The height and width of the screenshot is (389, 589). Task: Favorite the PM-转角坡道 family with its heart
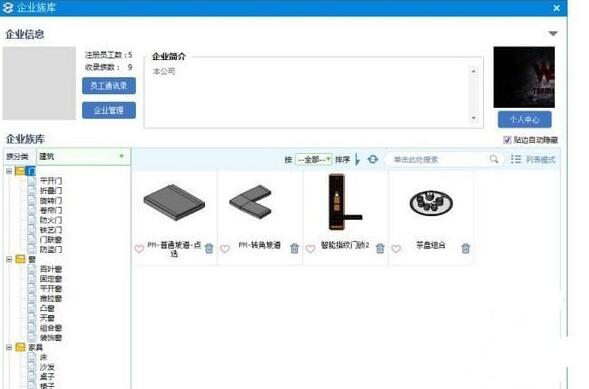click(225, 249)
